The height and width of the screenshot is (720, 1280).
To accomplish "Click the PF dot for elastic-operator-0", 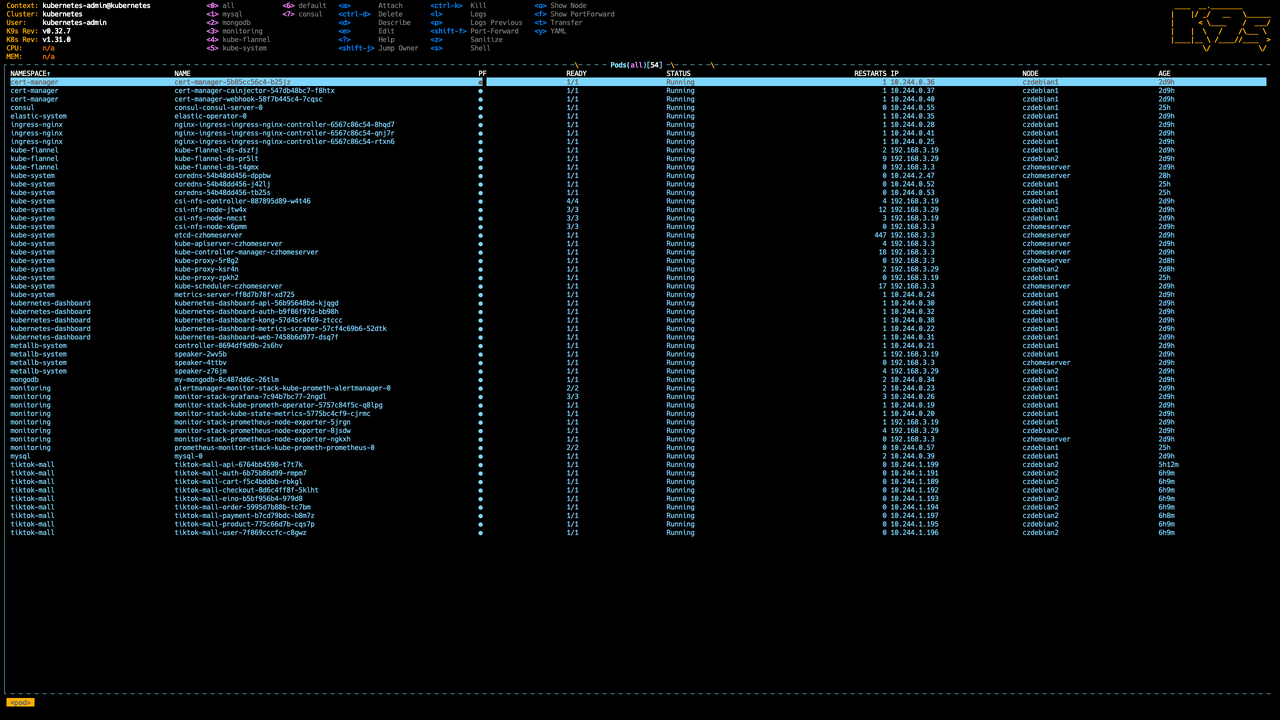I will 480,116.
